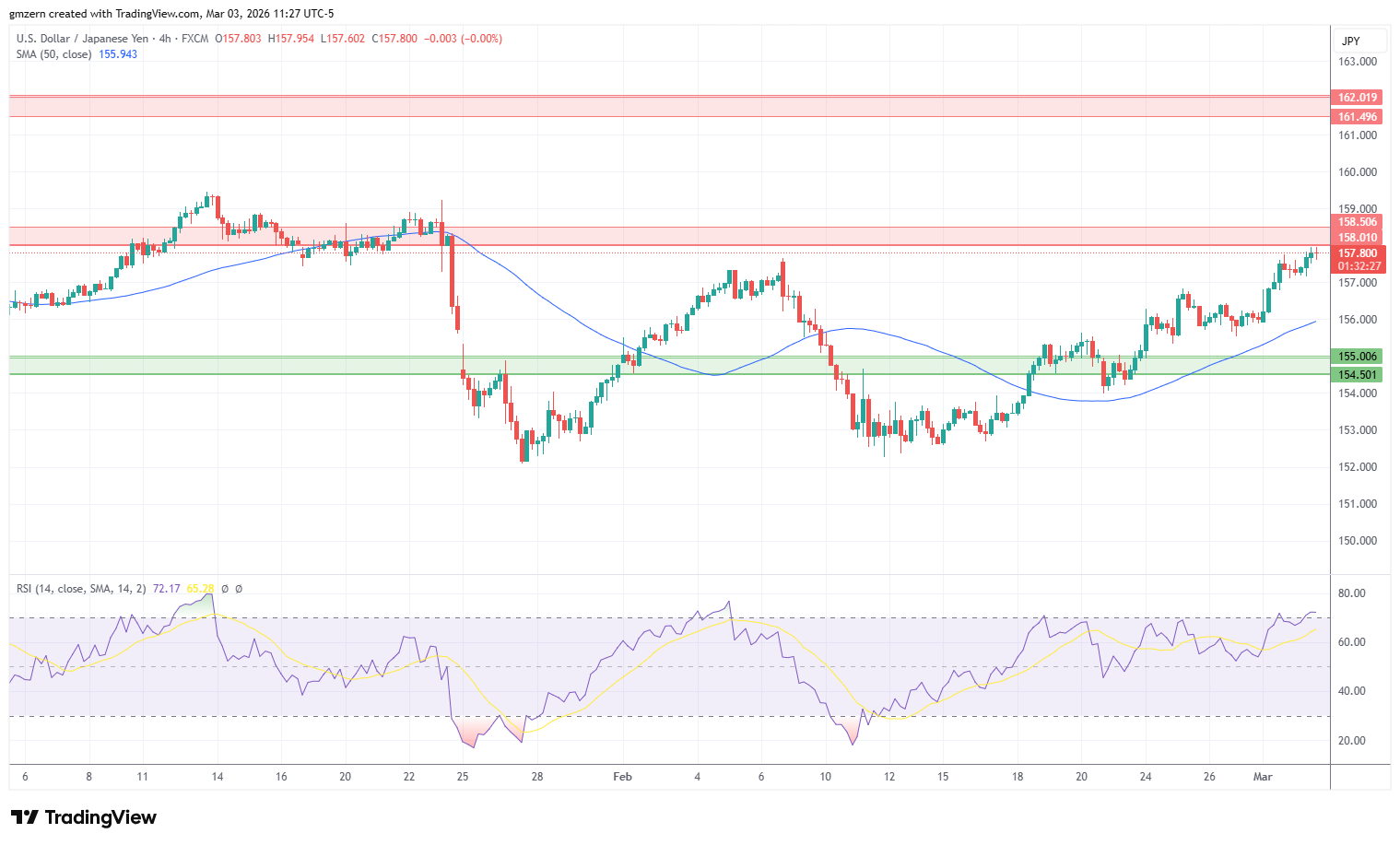
Task: Click the 154.501 support price label
Action: coord(1358,375)
